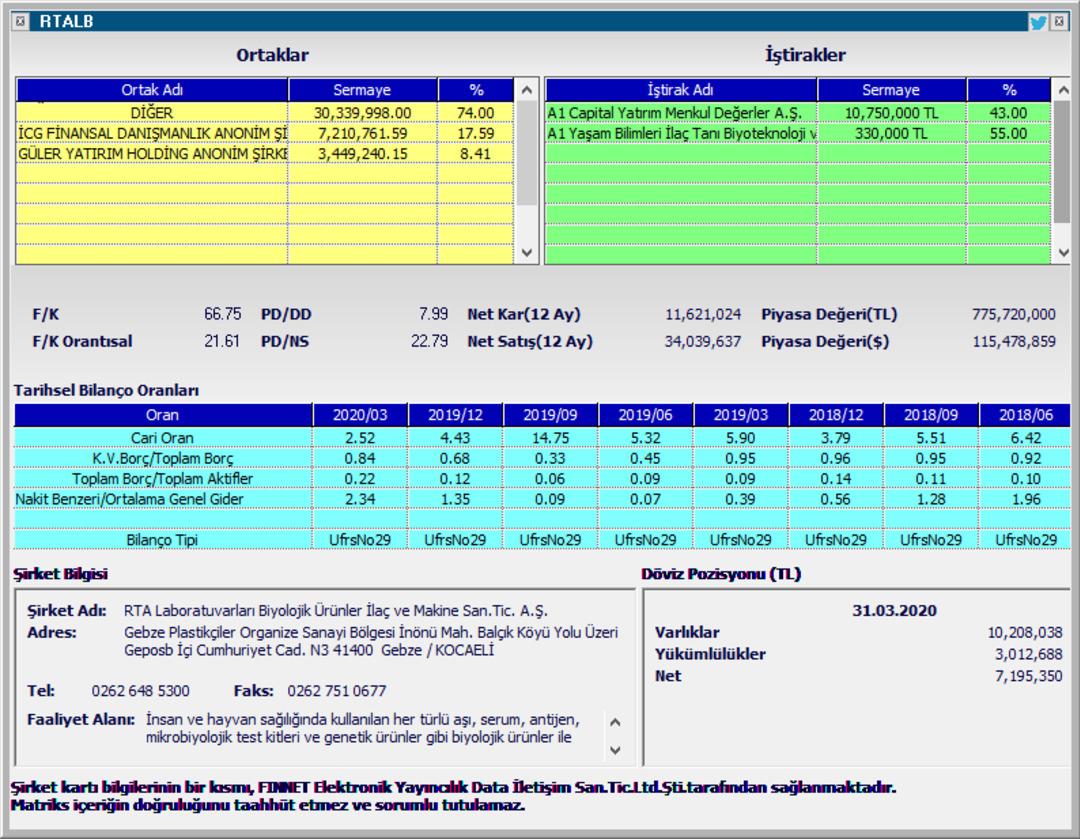The height and width of the screenshot is (839, 1080).
Task: Click the 2020/03 column header
Action: pyautogui.click(x=360, y=415)
